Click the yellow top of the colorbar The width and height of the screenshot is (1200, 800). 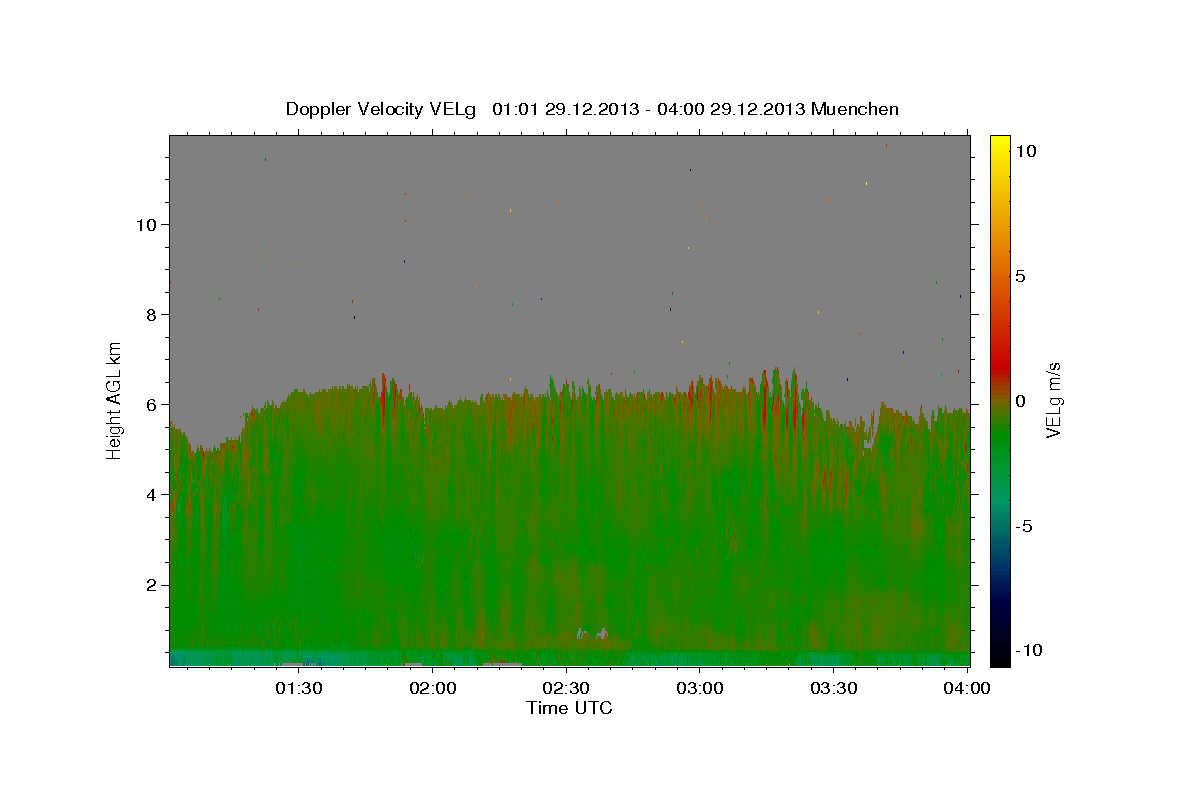pos(1000,143)
